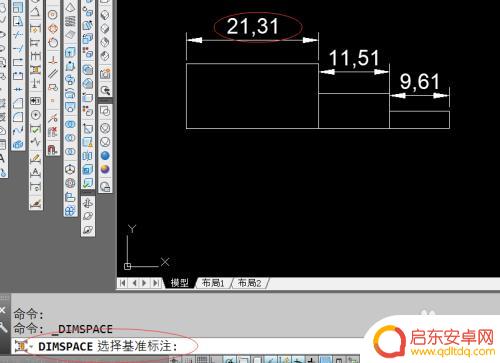Open the 布局1 layout tab
Image resolution: width=500 pixels, height=363 pixels.
pos(213,283)
